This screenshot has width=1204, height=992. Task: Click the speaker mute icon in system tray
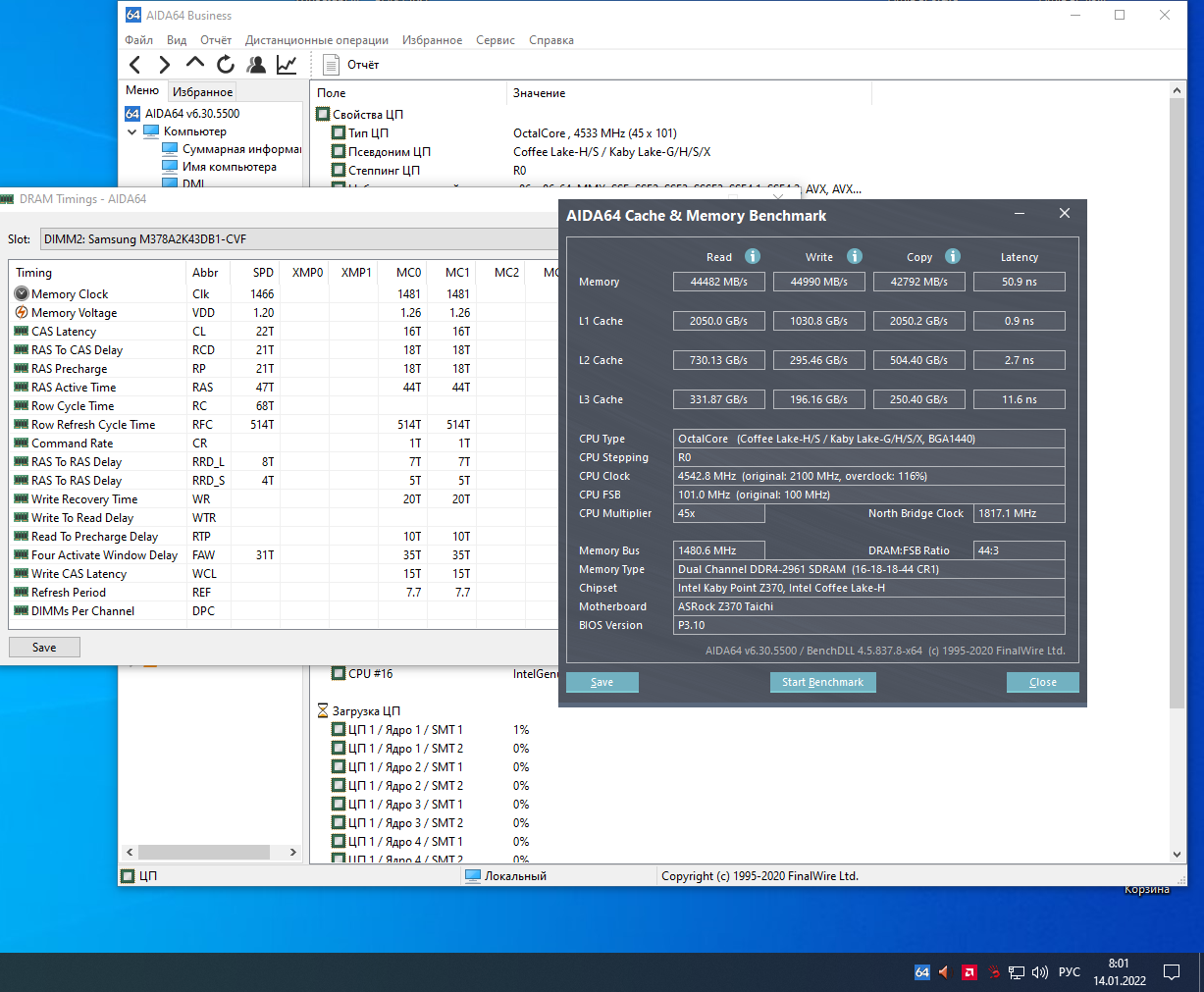[944, 972]
